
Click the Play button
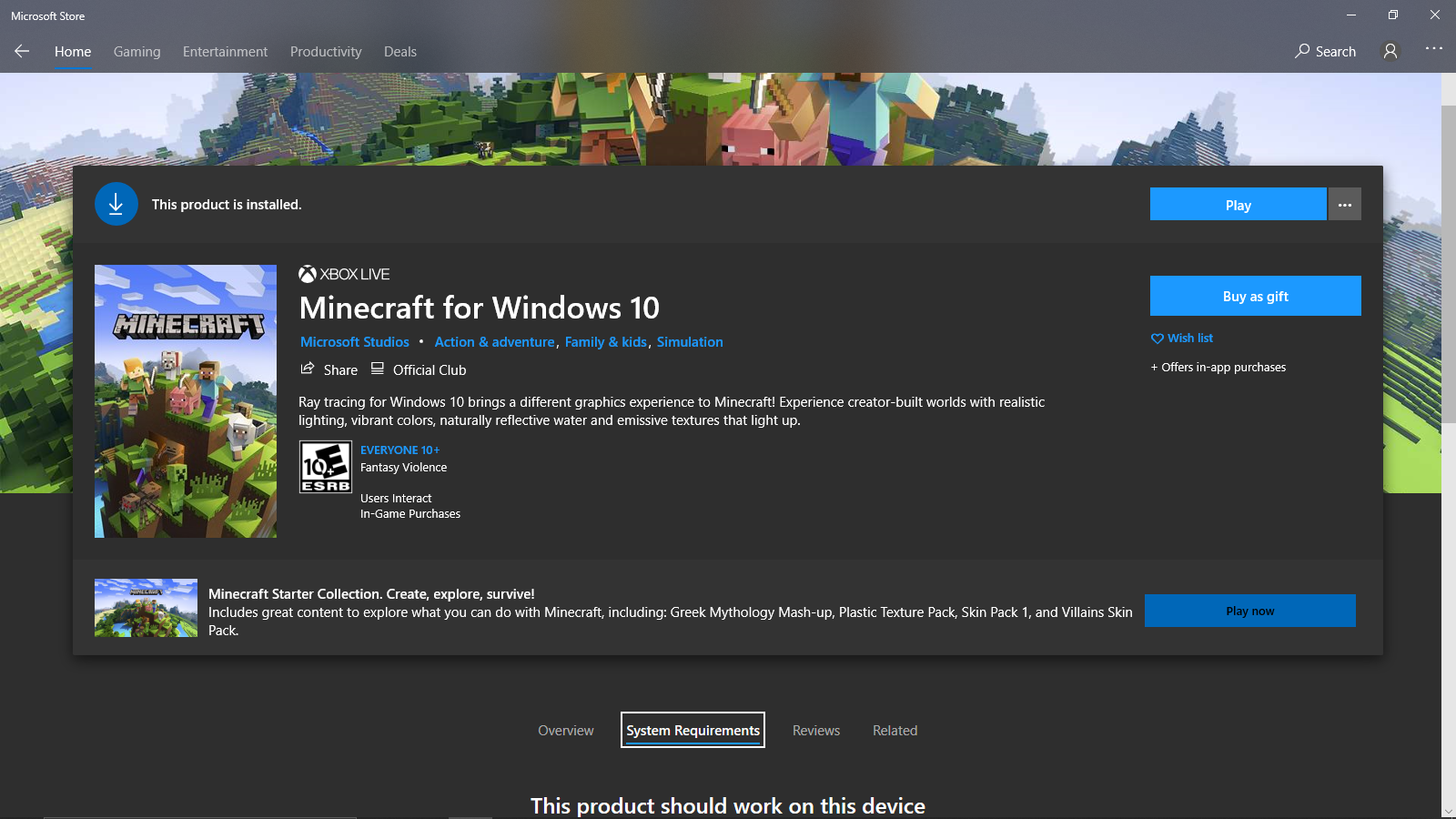(1238, 205)
